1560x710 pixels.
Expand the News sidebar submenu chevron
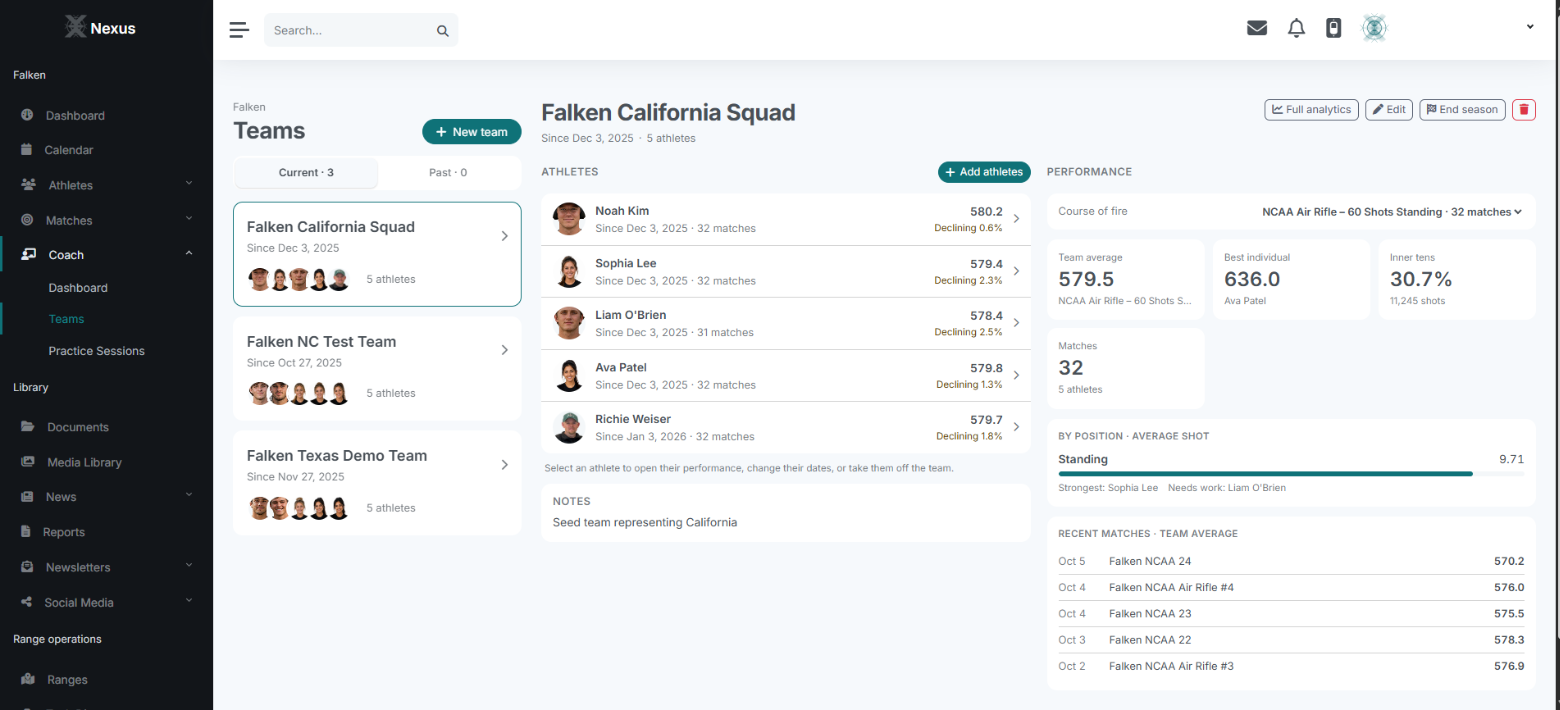[x=189, y=496]
